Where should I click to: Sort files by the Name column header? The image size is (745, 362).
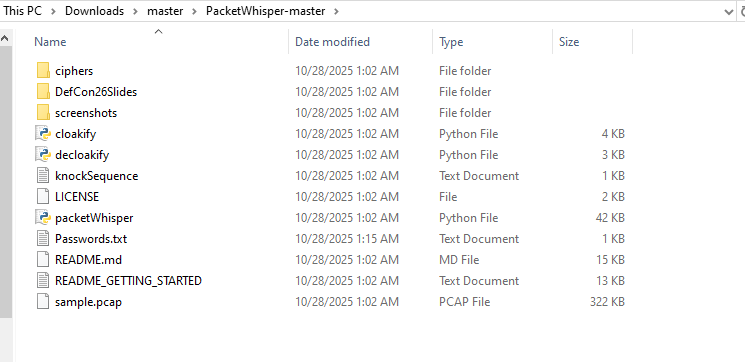(x=159, y=42)
